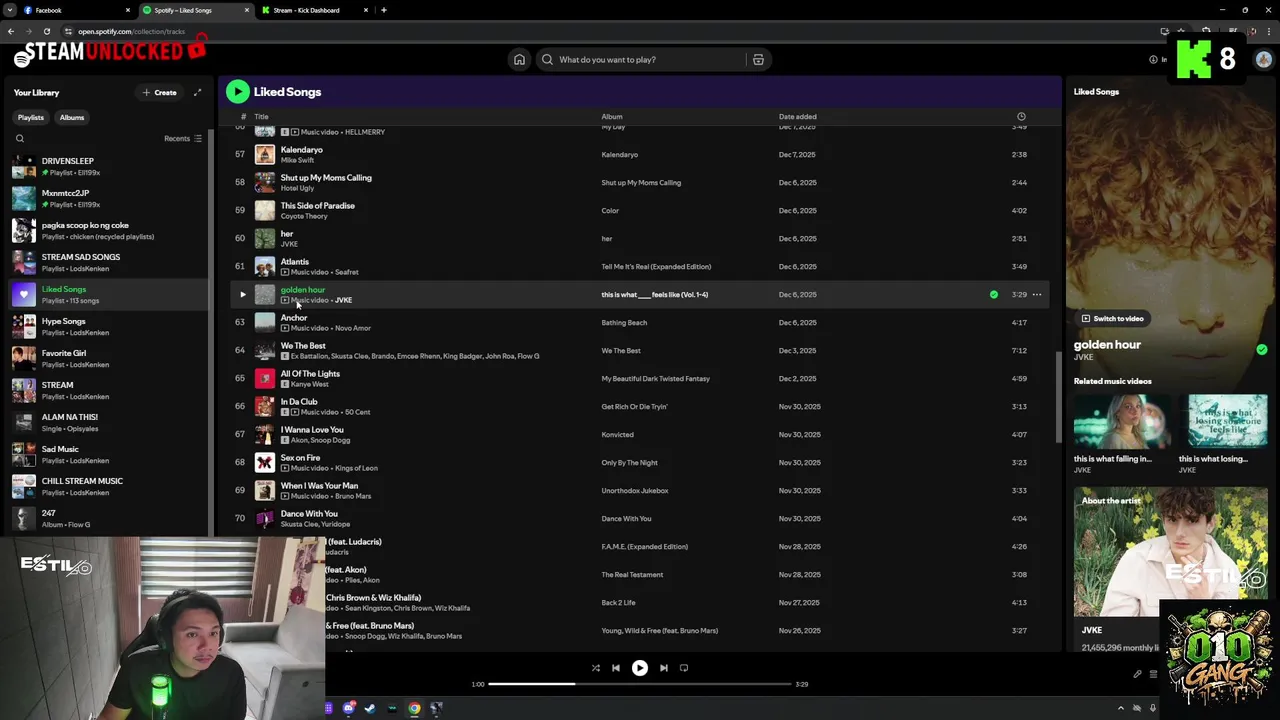Viewport: 1280px width, 720px height.
Task: Open related video this is what losing
Action: coord(1226,435)
